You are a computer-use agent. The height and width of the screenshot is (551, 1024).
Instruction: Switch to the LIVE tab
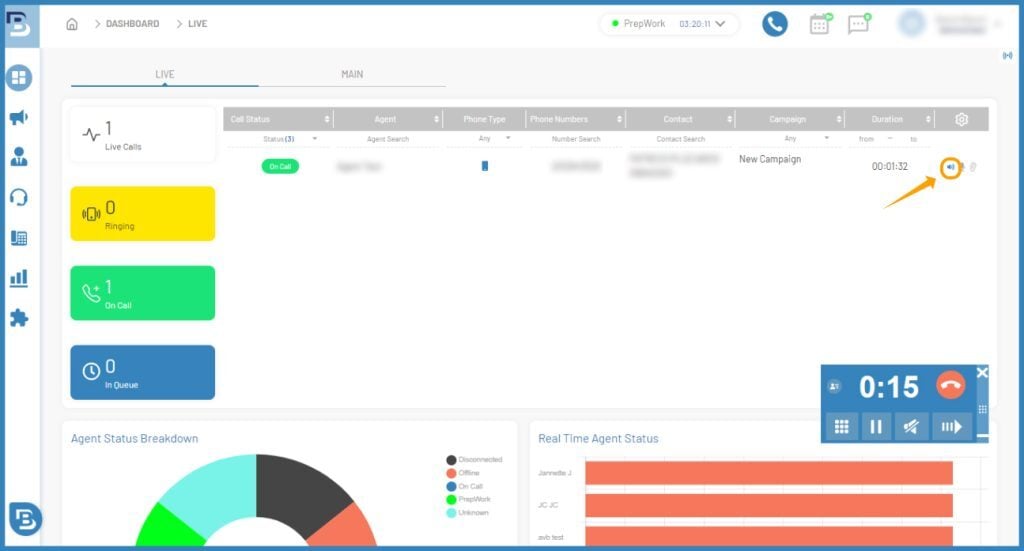[x=165, y=74]
